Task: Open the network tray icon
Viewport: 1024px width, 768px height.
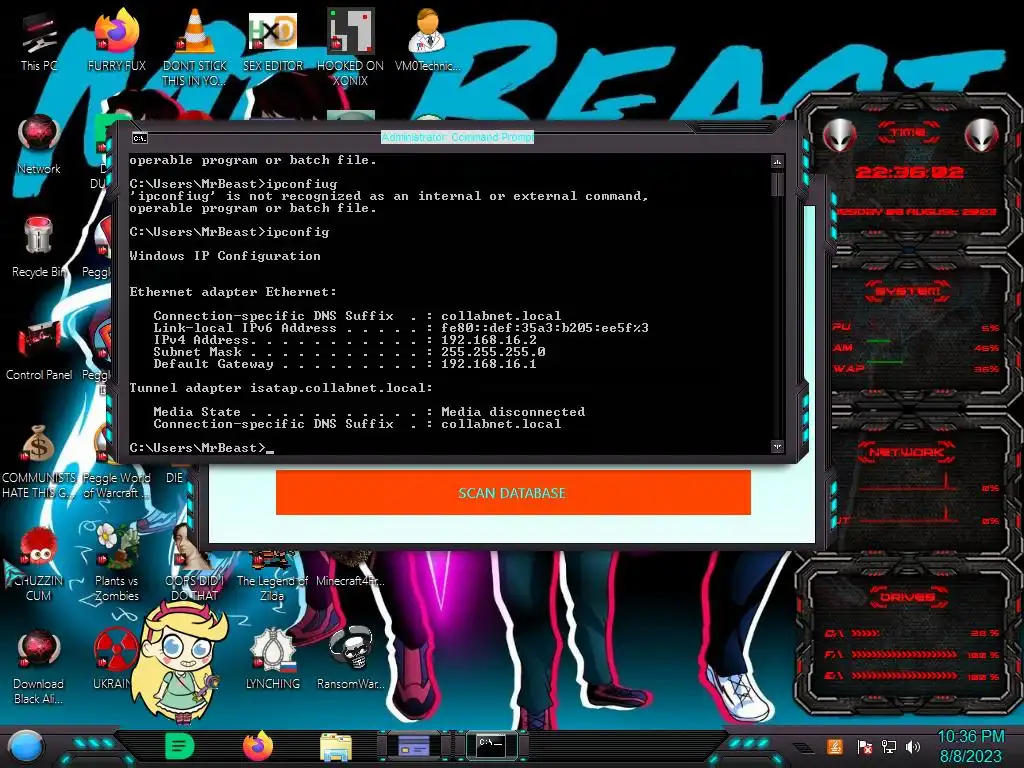Action: (889, 746)
